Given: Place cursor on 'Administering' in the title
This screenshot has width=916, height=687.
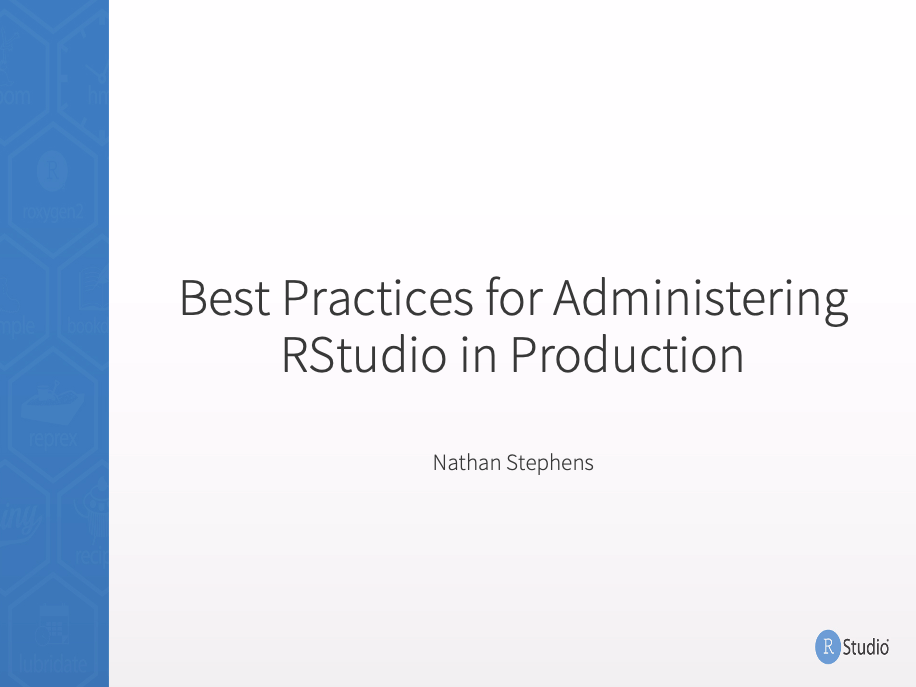Looking at the screenshot, I should [x=701, y=298].
